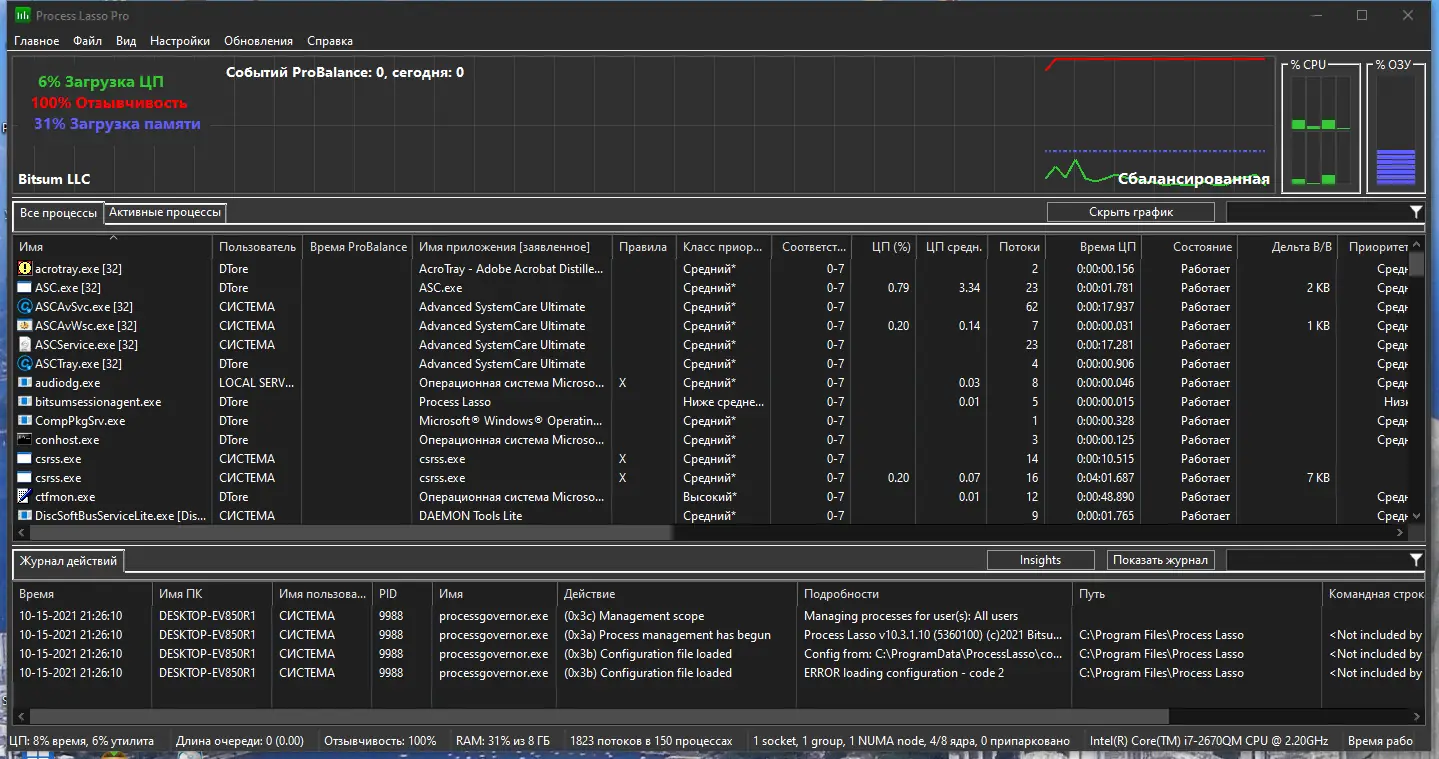Click the % ОЗУ memory meter panel
This screenshot has height=759, width=1439.
pos(1396,128)
